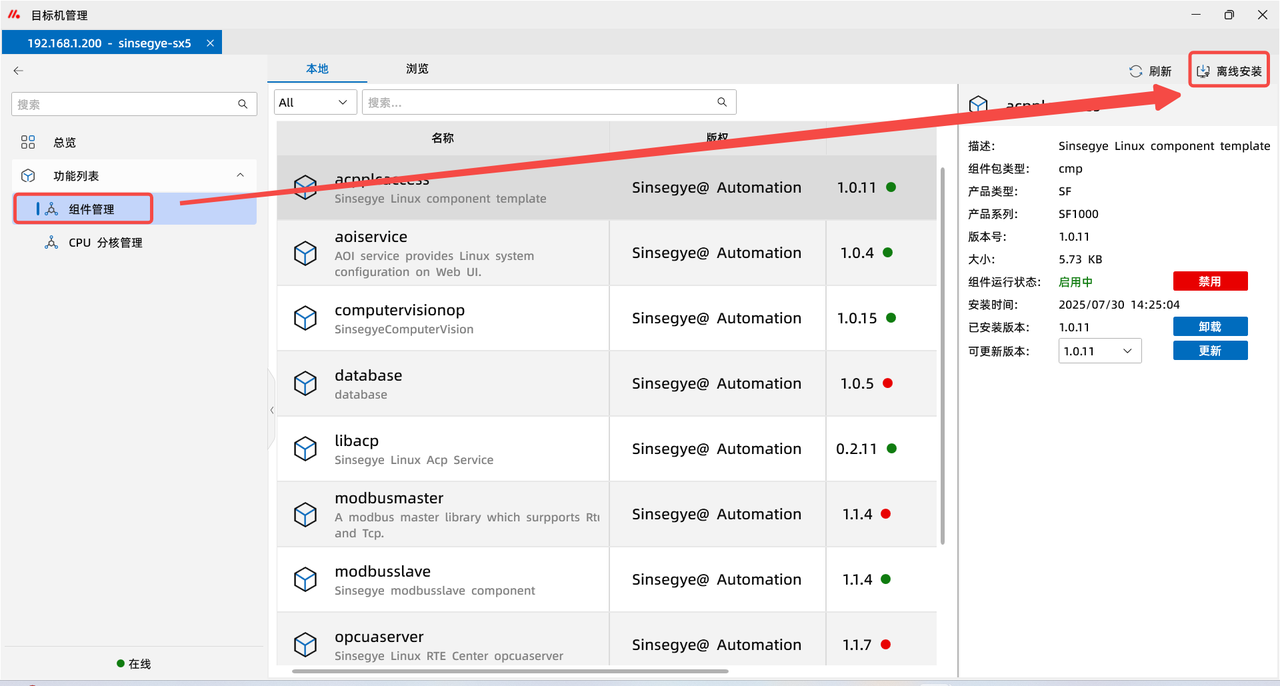1280x686 pixels.
Task: Click the back arrow in sidebar
Action: (18, 71)
